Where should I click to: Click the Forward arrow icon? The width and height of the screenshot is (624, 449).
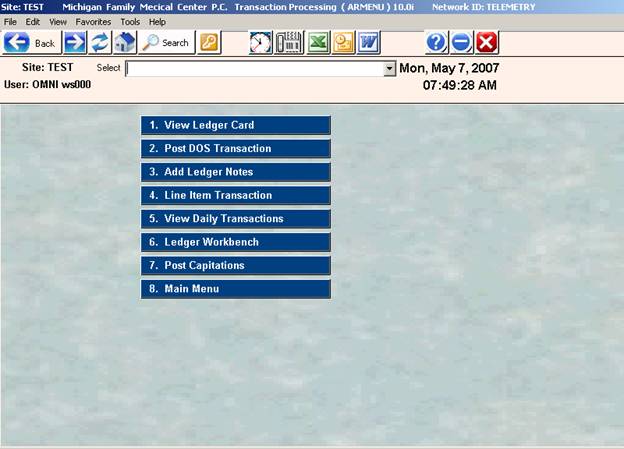(x=75, y=43)
